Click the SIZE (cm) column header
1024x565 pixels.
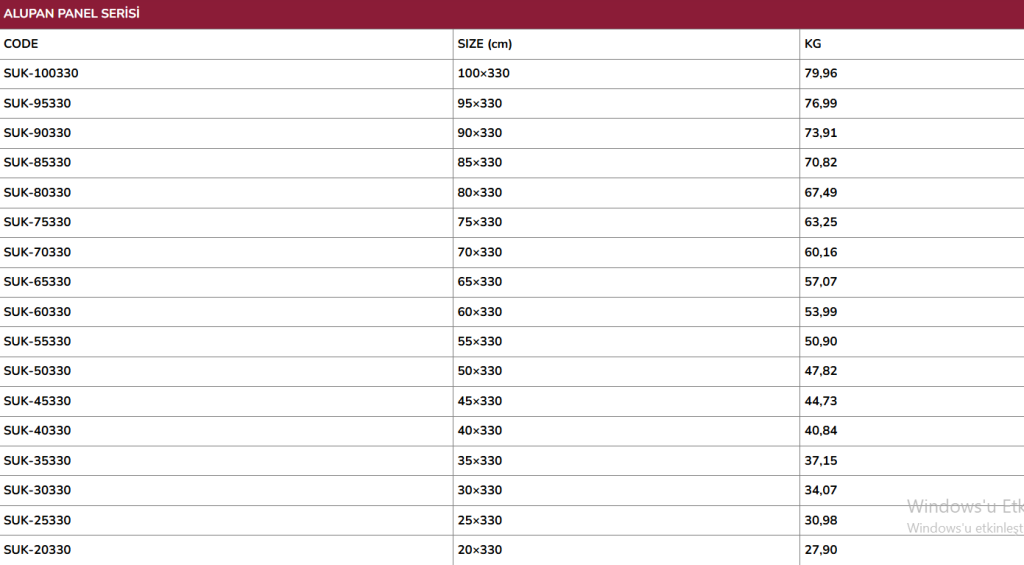point(485,44)
